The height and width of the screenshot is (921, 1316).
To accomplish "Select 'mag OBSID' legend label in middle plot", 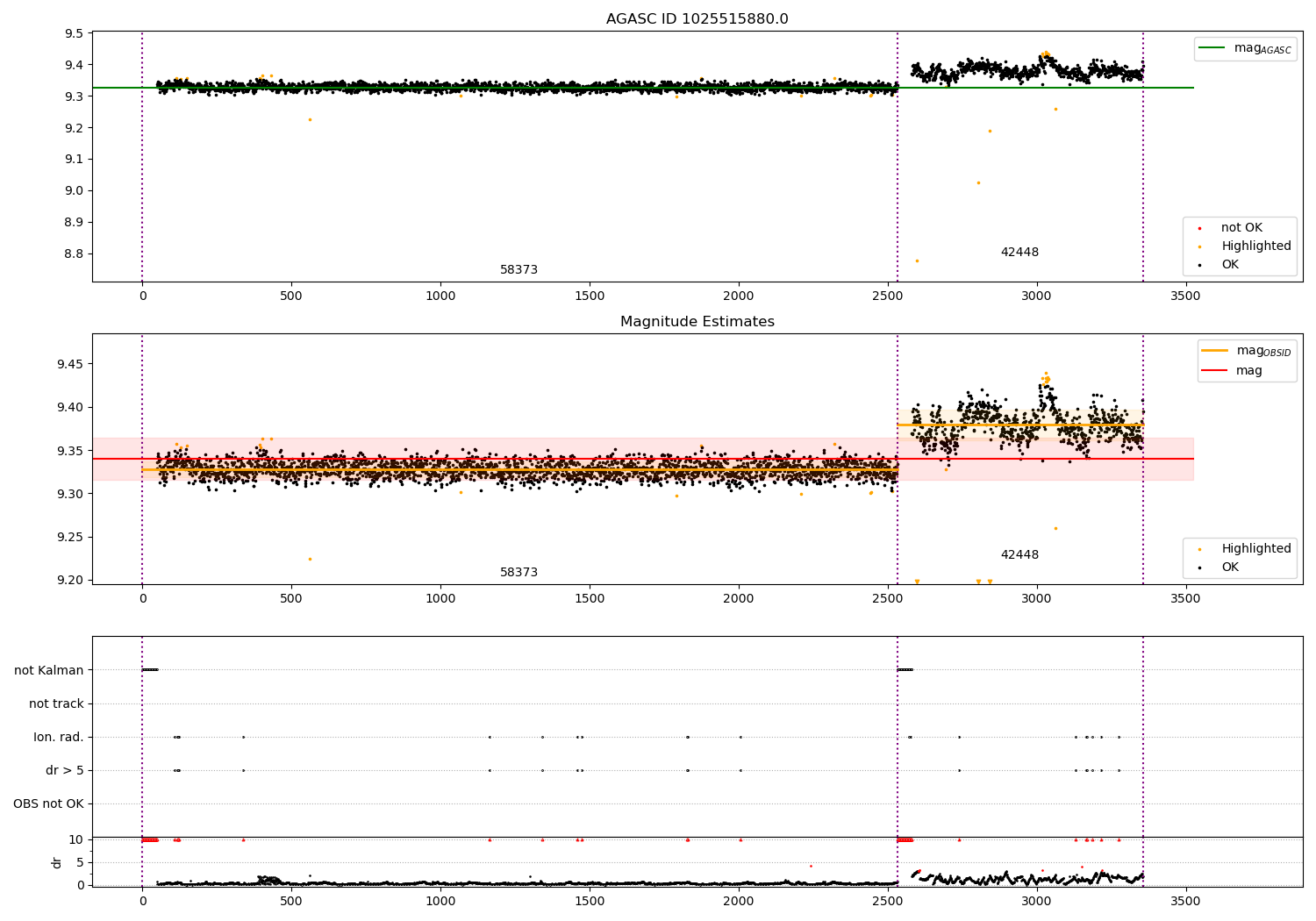I will 1263,351.
